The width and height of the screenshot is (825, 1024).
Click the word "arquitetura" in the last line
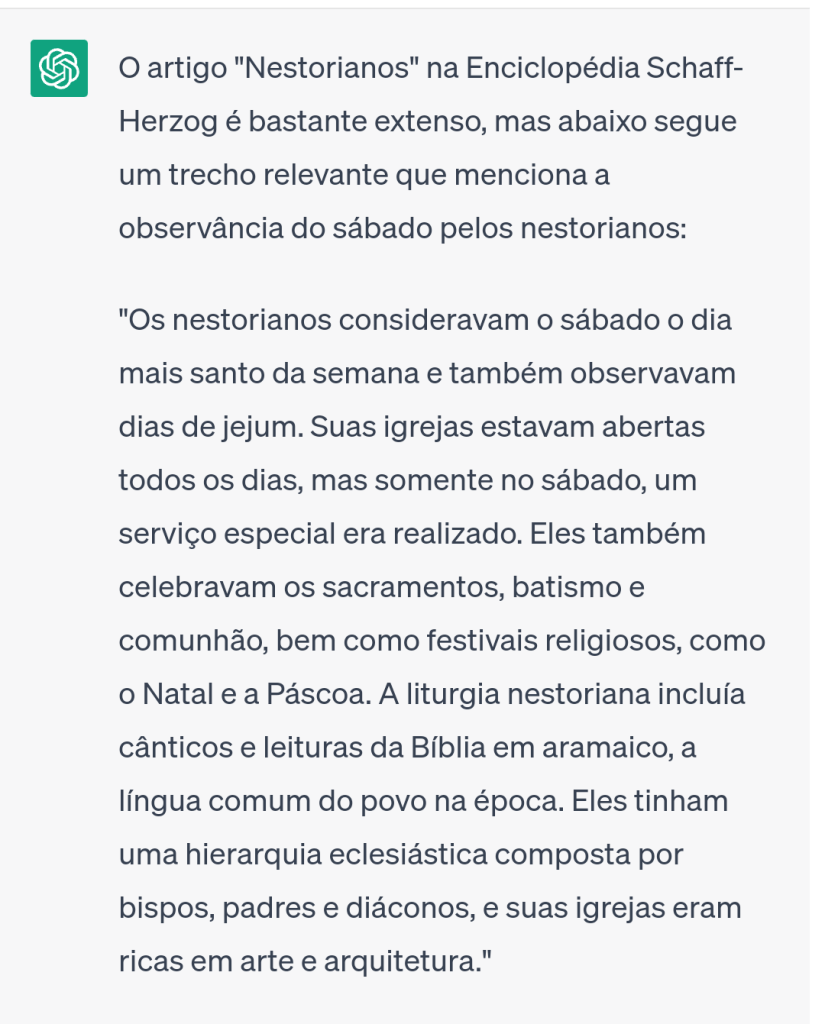(407, 961)
